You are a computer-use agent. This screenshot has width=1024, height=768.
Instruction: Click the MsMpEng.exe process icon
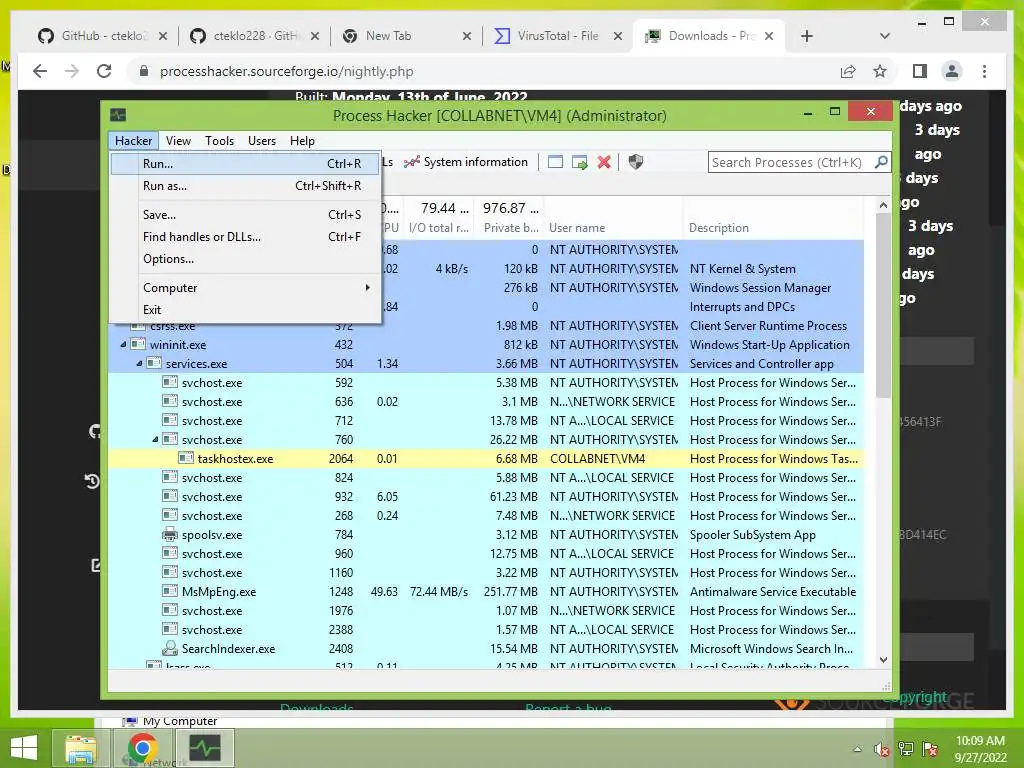pyautogui.click(x=170, y=592)
